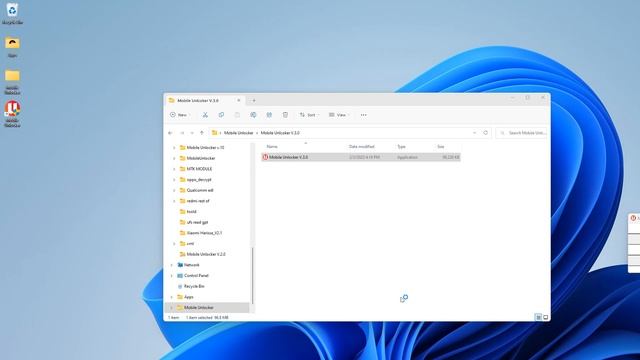Switch to details view in status bar
The image size is (640, 360).
coord(538,318)
